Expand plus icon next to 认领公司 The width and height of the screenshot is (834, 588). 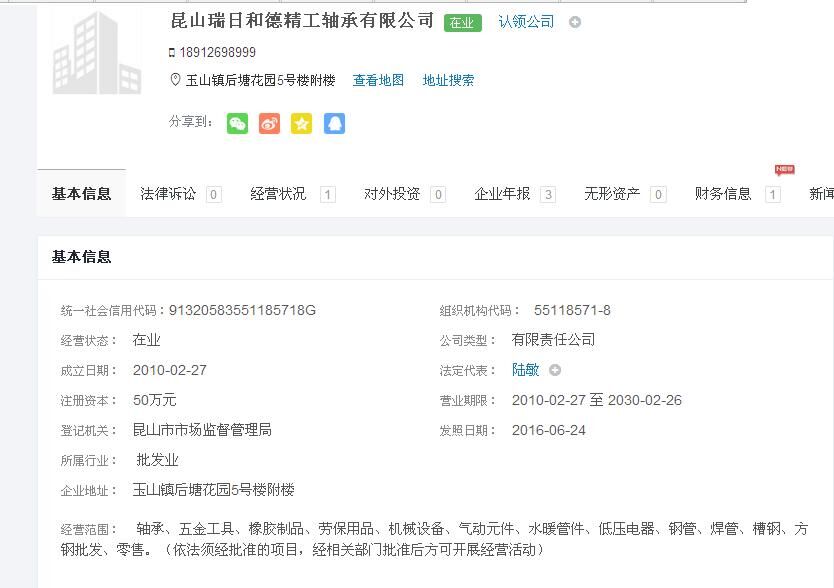[x=575, y=22]
